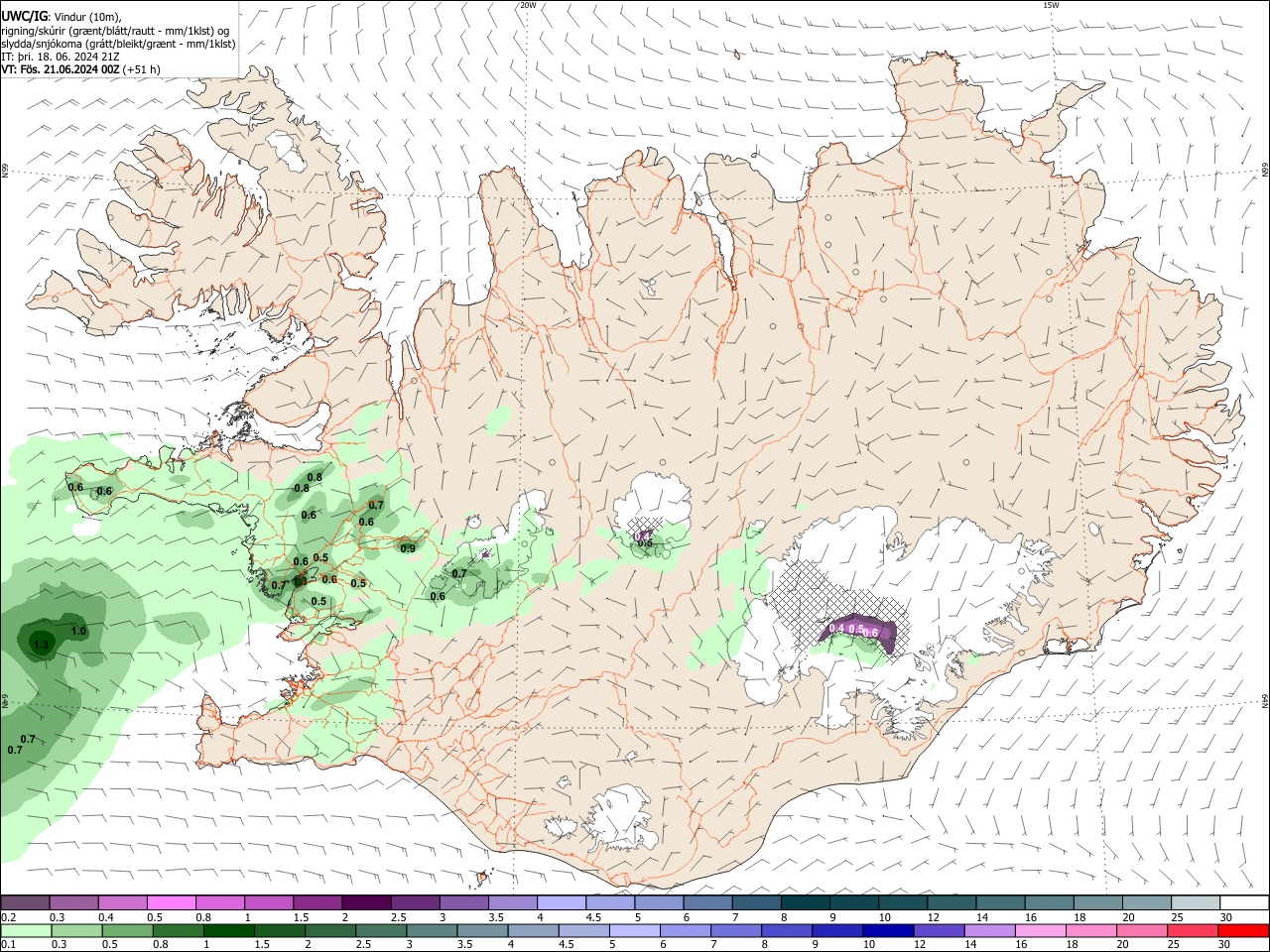Pick bright red bottom-row swatch after 25
Viewport: 1270px width, 952px height.
point(1243,930)
